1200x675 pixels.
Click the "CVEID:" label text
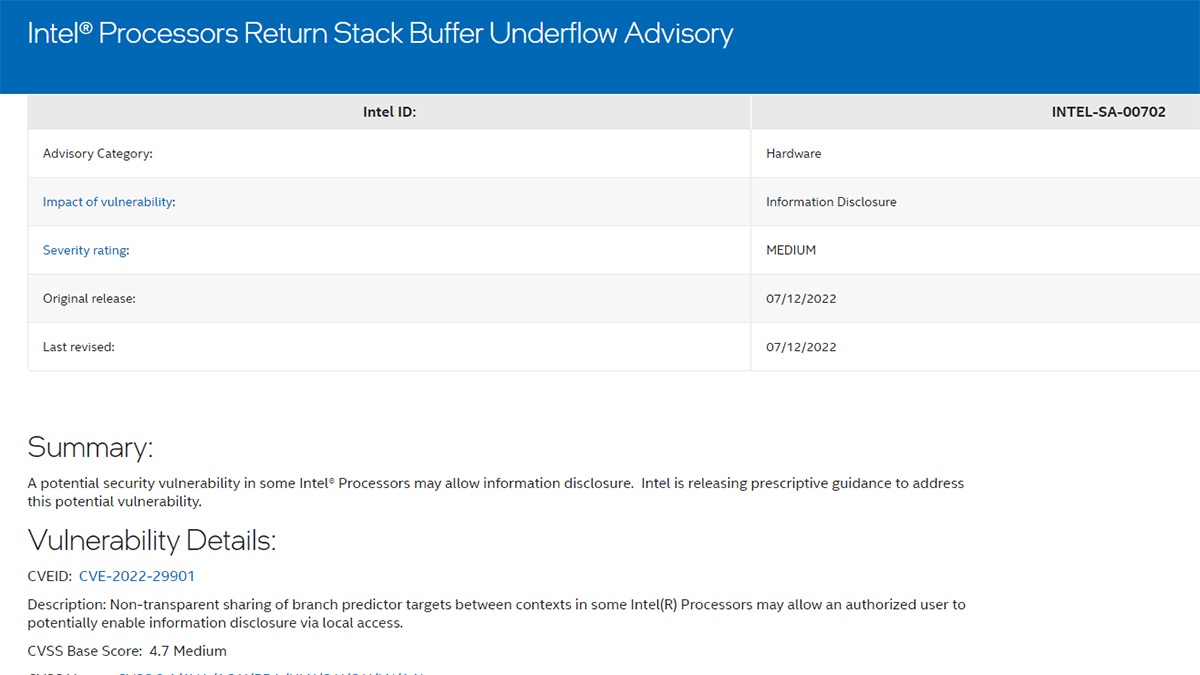(50, 576)
